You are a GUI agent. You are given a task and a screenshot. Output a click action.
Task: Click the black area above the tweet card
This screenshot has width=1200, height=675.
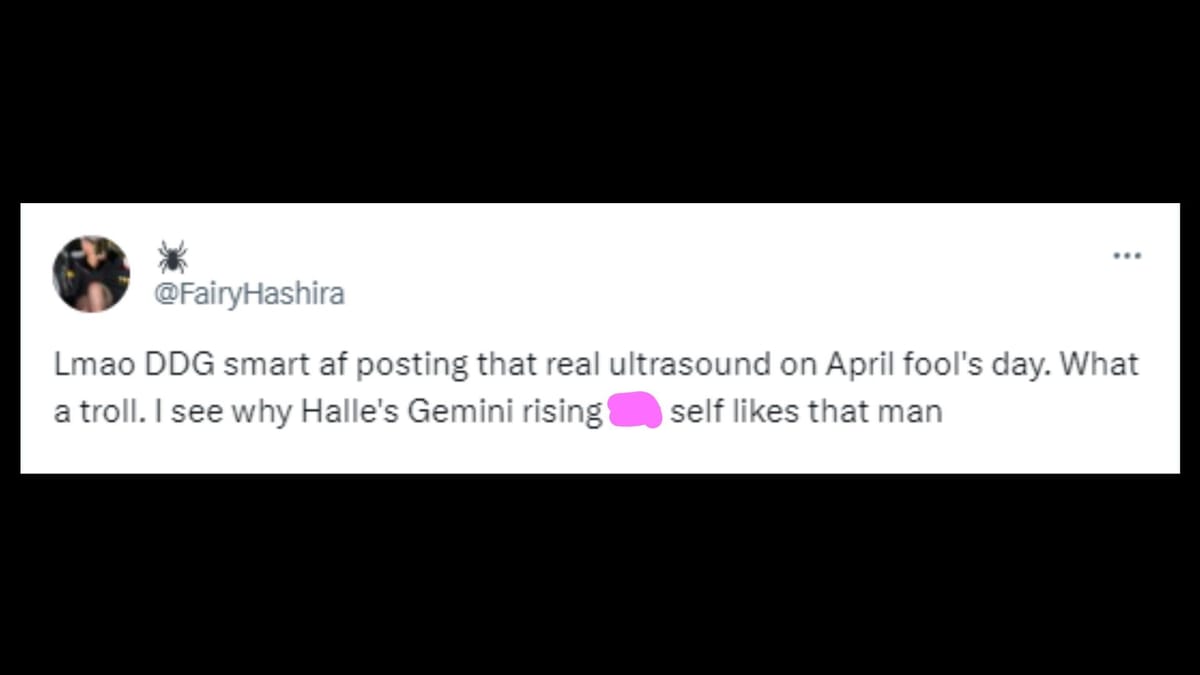[x=600, y=100]
